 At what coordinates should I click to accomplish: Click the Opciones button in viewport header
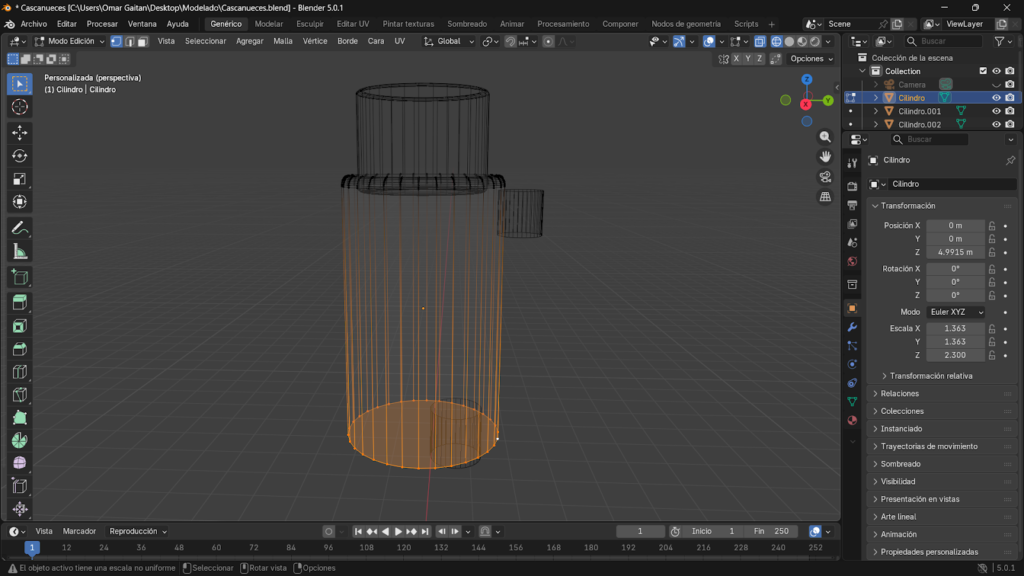click(x=810, y=59)
